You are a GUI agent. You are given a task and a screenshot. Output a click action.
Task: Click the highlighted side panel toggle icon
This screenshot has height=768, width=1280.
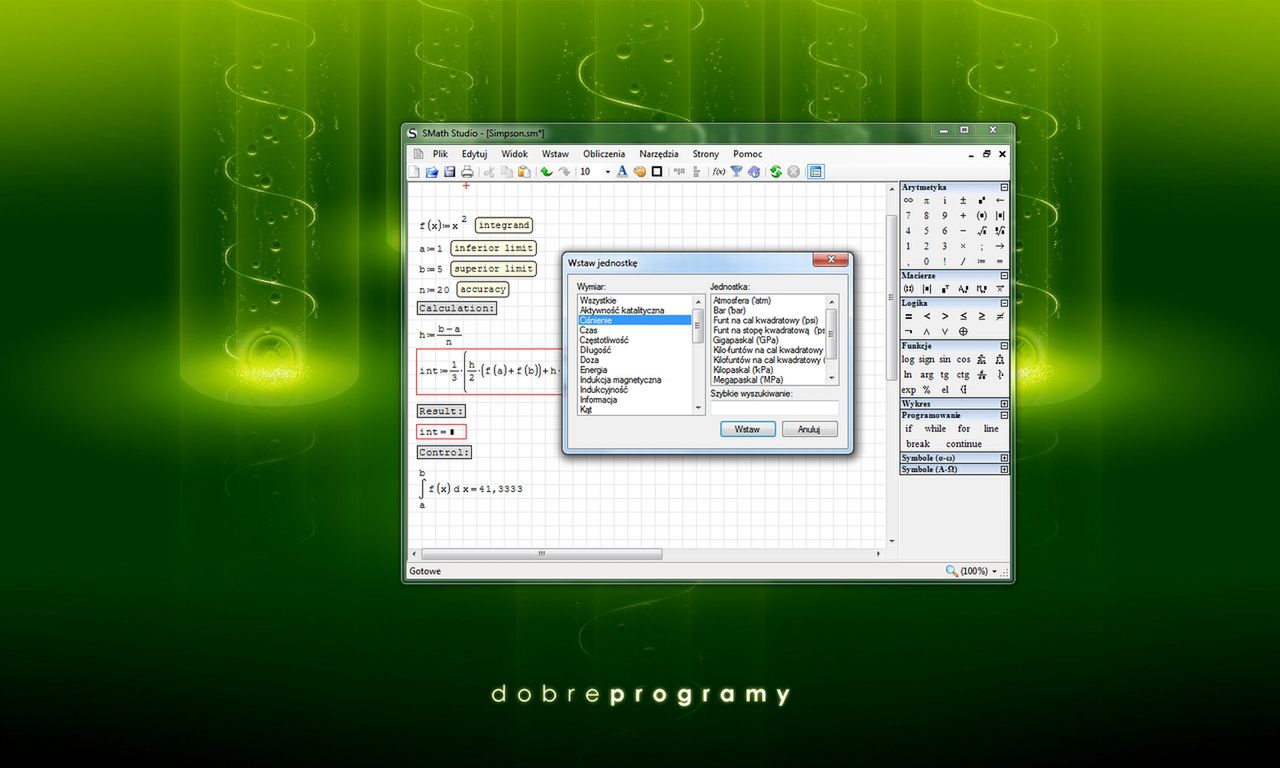pos(815,172)
